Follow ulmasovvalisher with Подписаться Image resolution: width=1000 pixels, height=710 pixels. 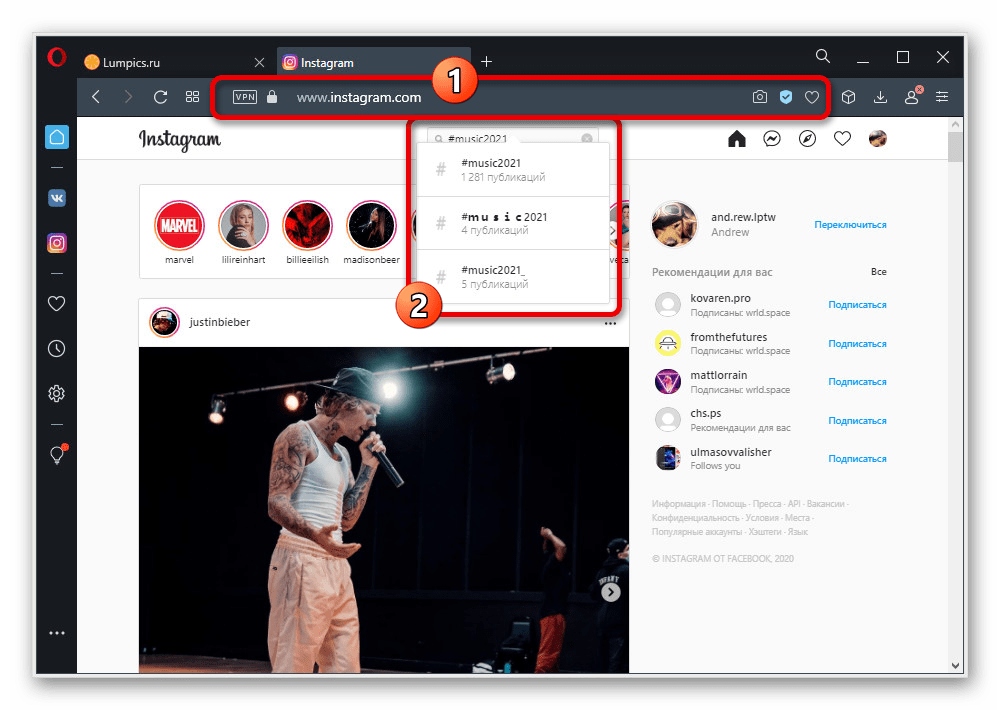pos(857,459)
